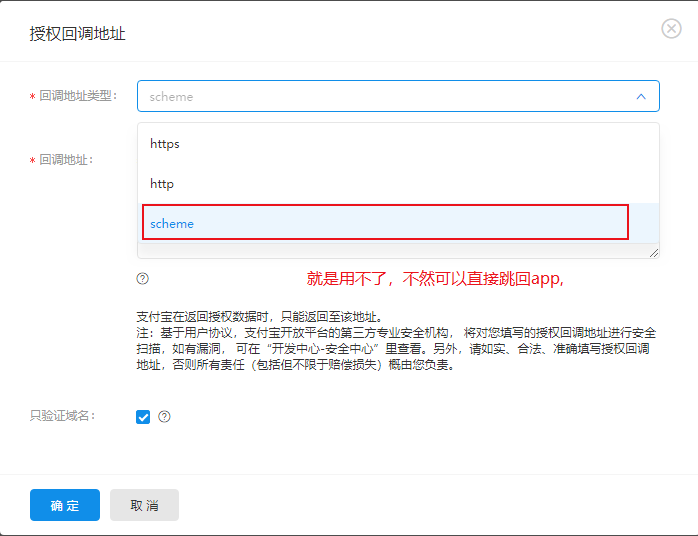Toggle the 只验证域名 checkbox
The image size is (698, 536).
(143, 417)
